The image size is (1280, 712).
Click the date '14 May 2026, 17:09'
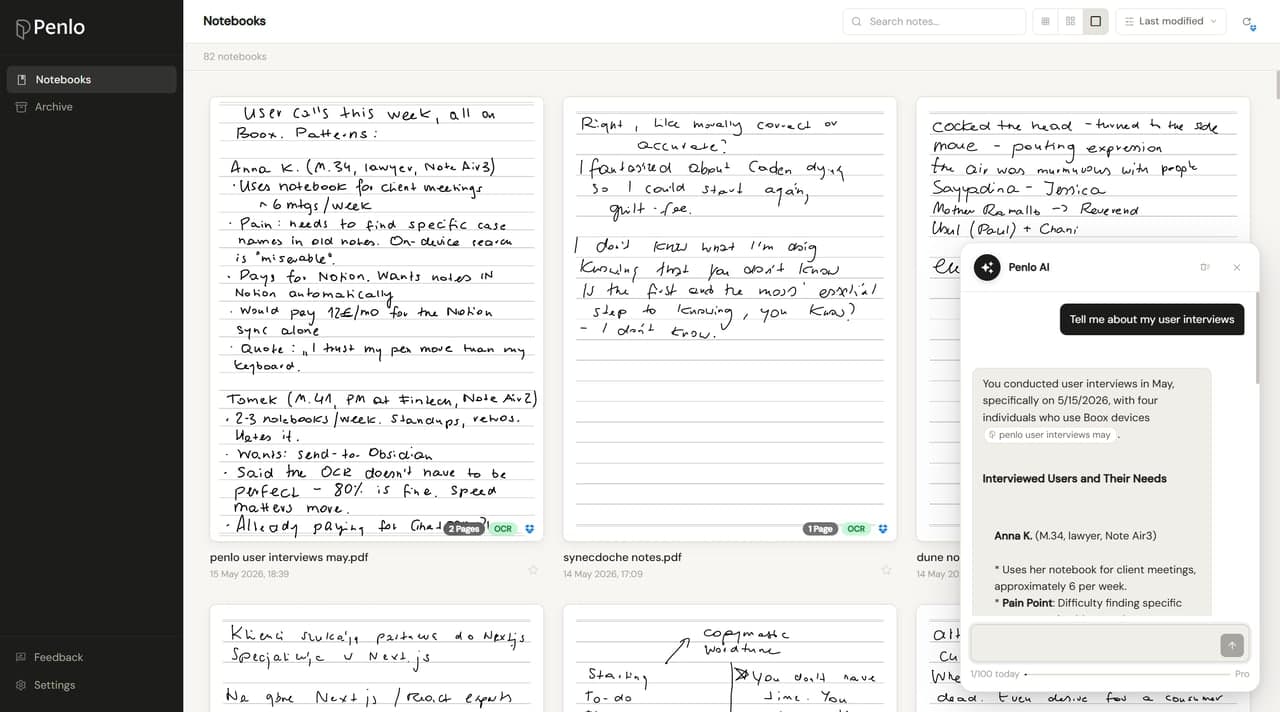point(603,574)
